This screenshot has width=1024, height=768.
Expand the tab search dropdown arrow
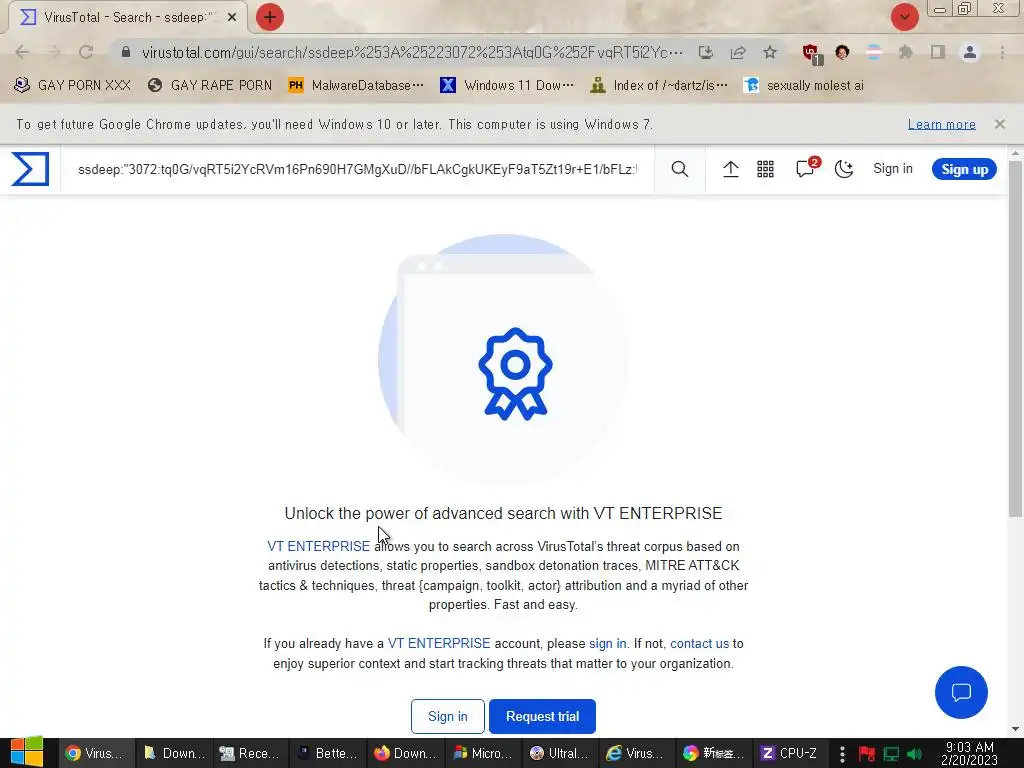tap(904, 17)
